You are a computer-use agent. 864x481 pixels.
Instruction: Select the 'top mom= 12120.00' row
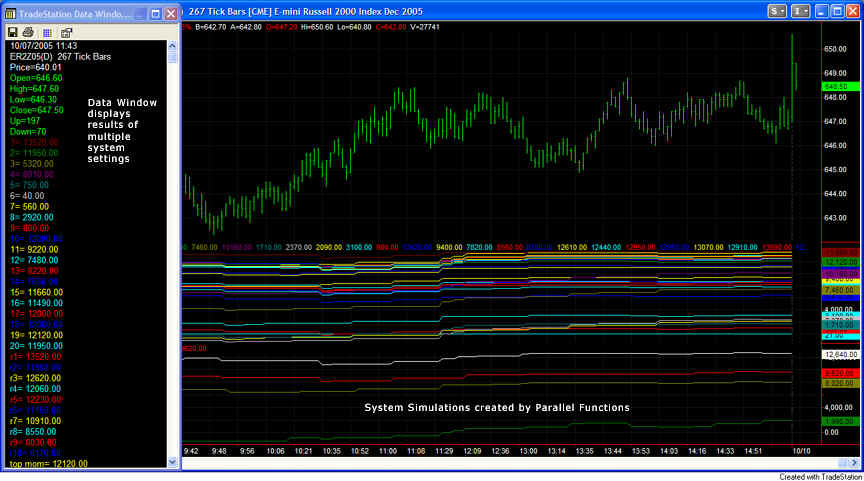click(x=49, y=464)
